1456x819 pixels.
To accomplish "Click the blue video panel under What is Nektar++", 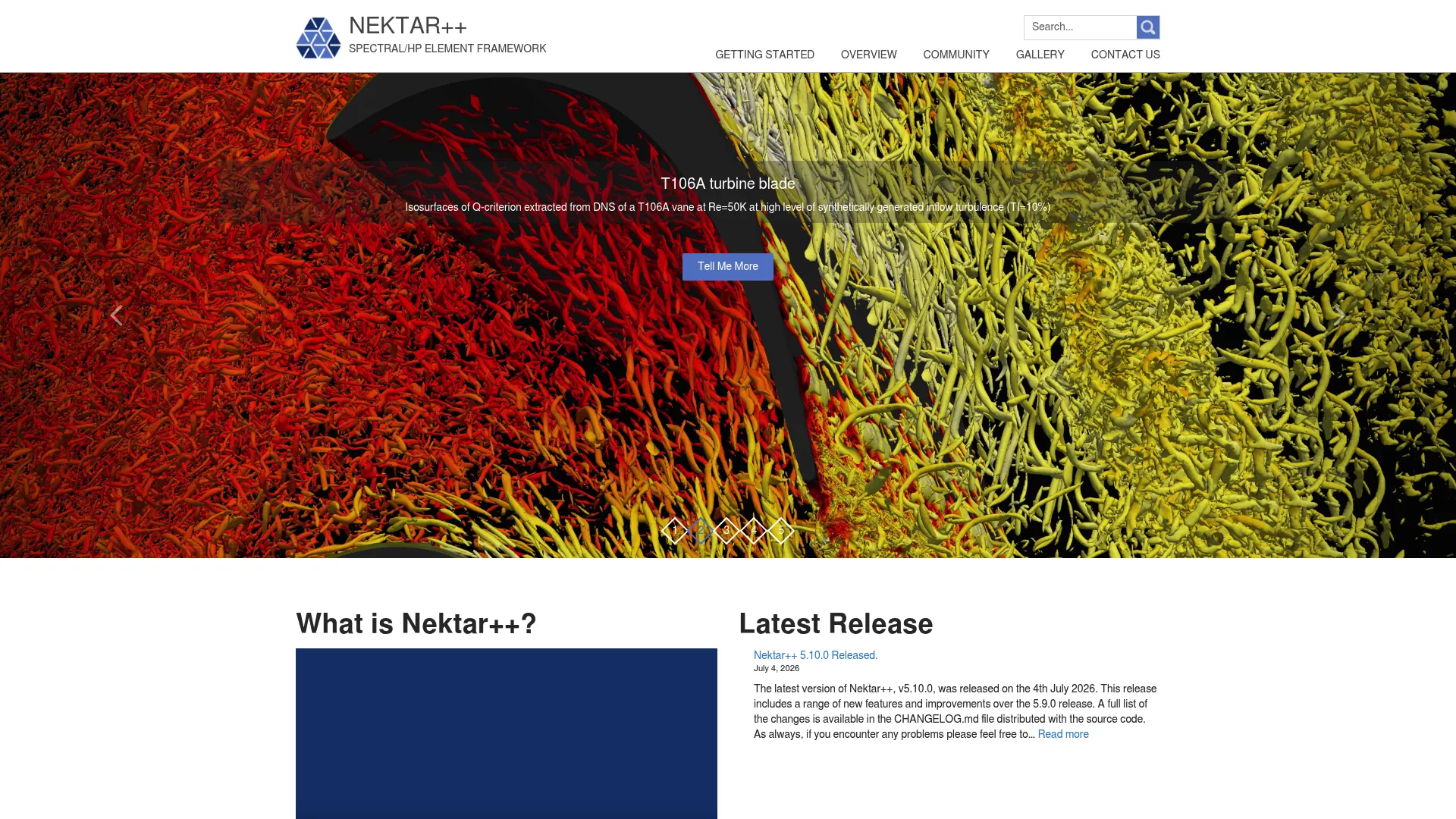I will [507, 733].
